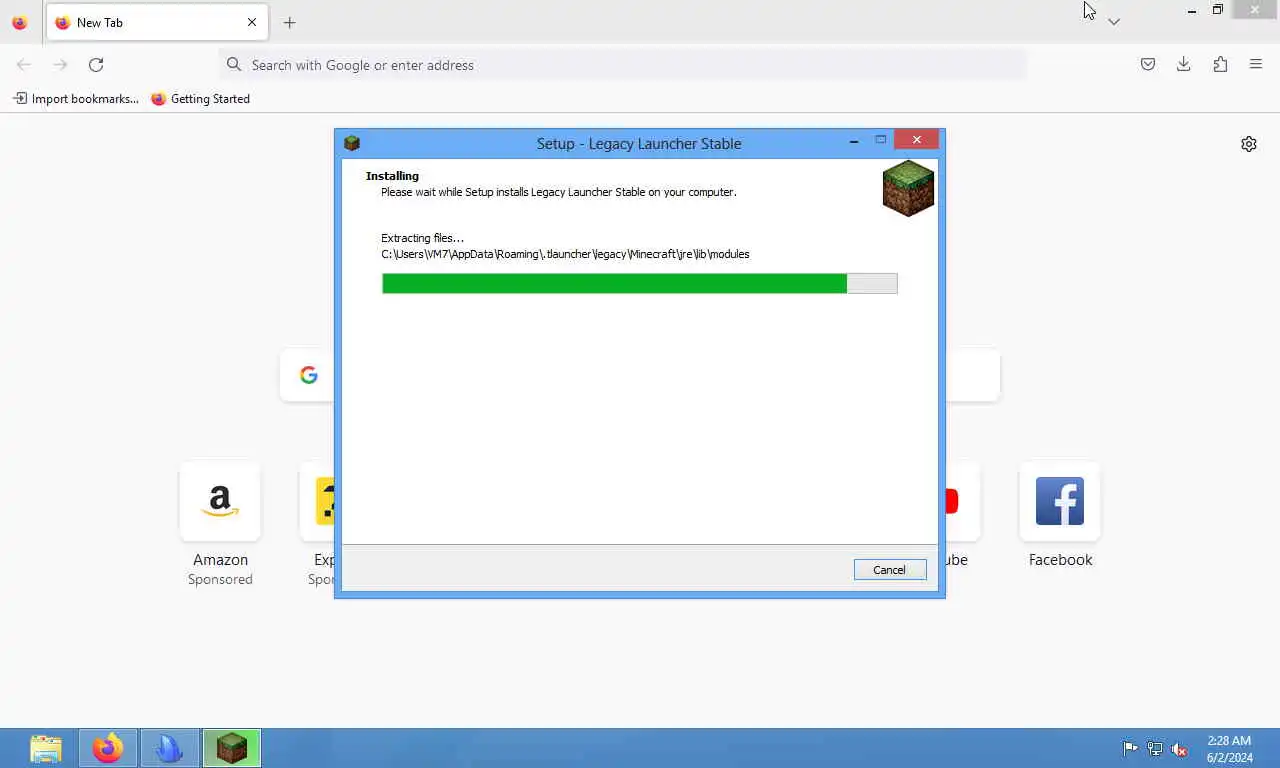Go forward to next page

click(60, 65)
